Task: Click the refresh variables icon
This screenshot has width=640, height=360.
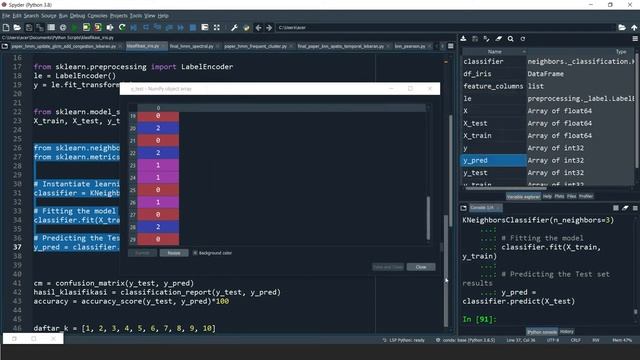Action: click(522, 39)
